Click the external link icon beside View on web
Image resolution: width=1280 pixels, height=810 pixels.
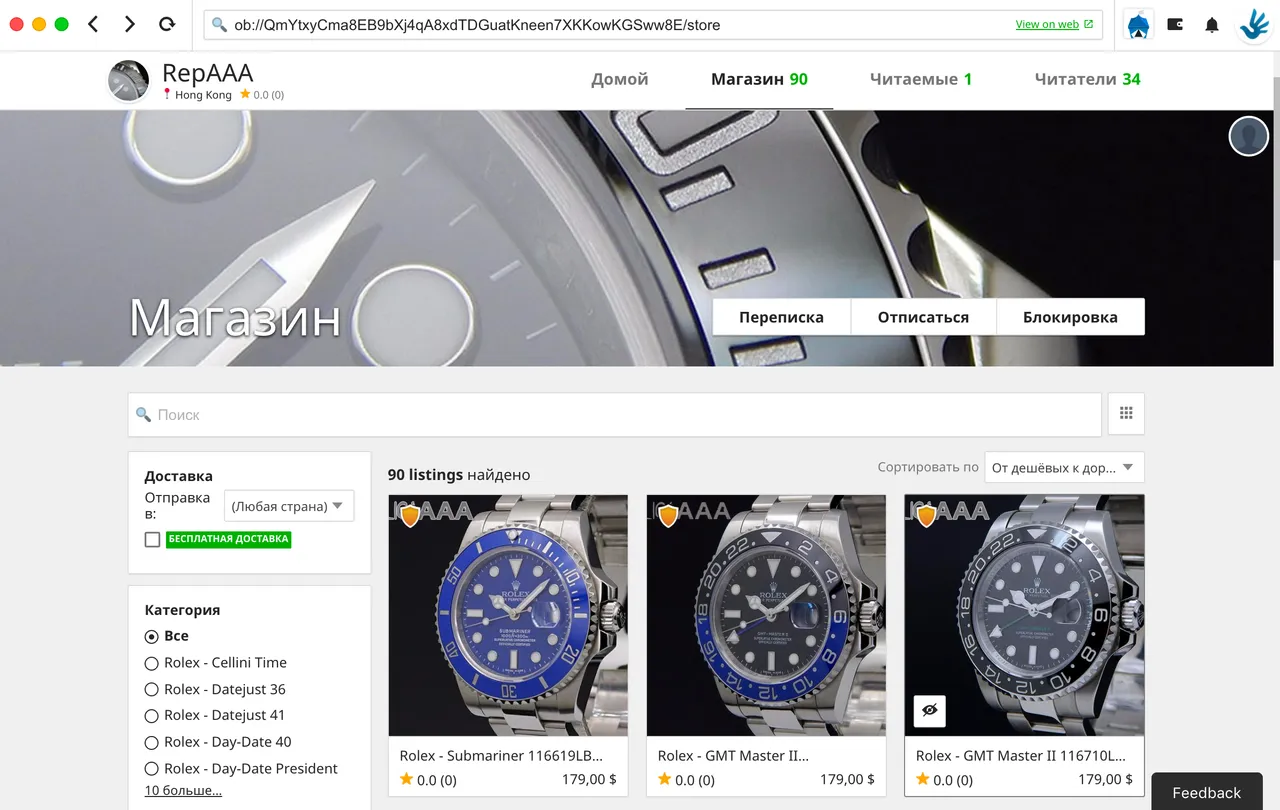click(1089, 25)
